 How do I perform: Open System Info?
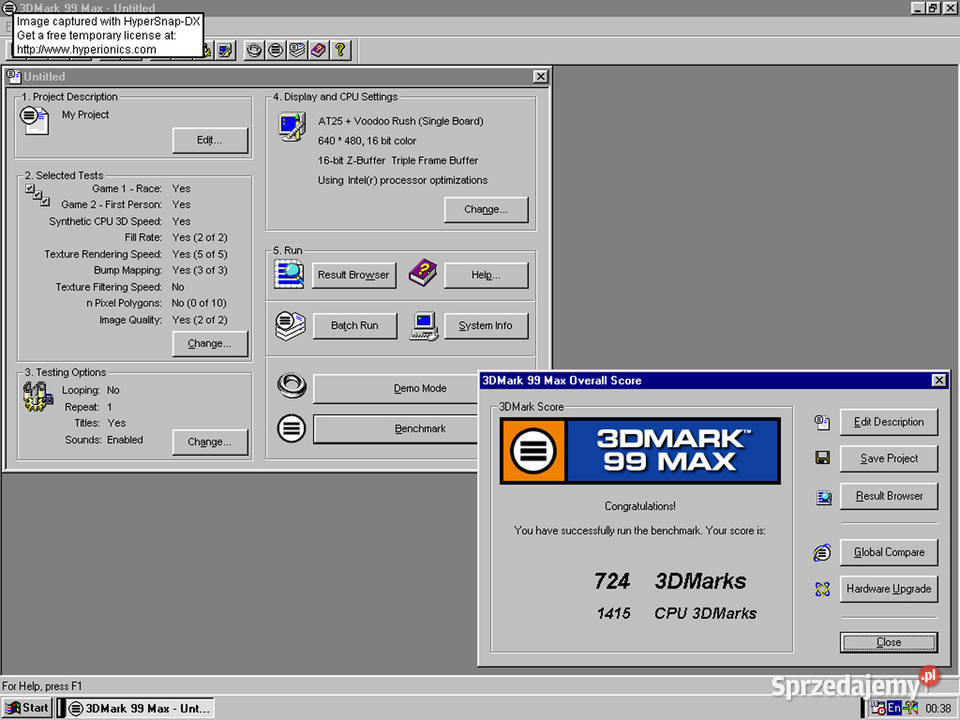click(486, 326)
